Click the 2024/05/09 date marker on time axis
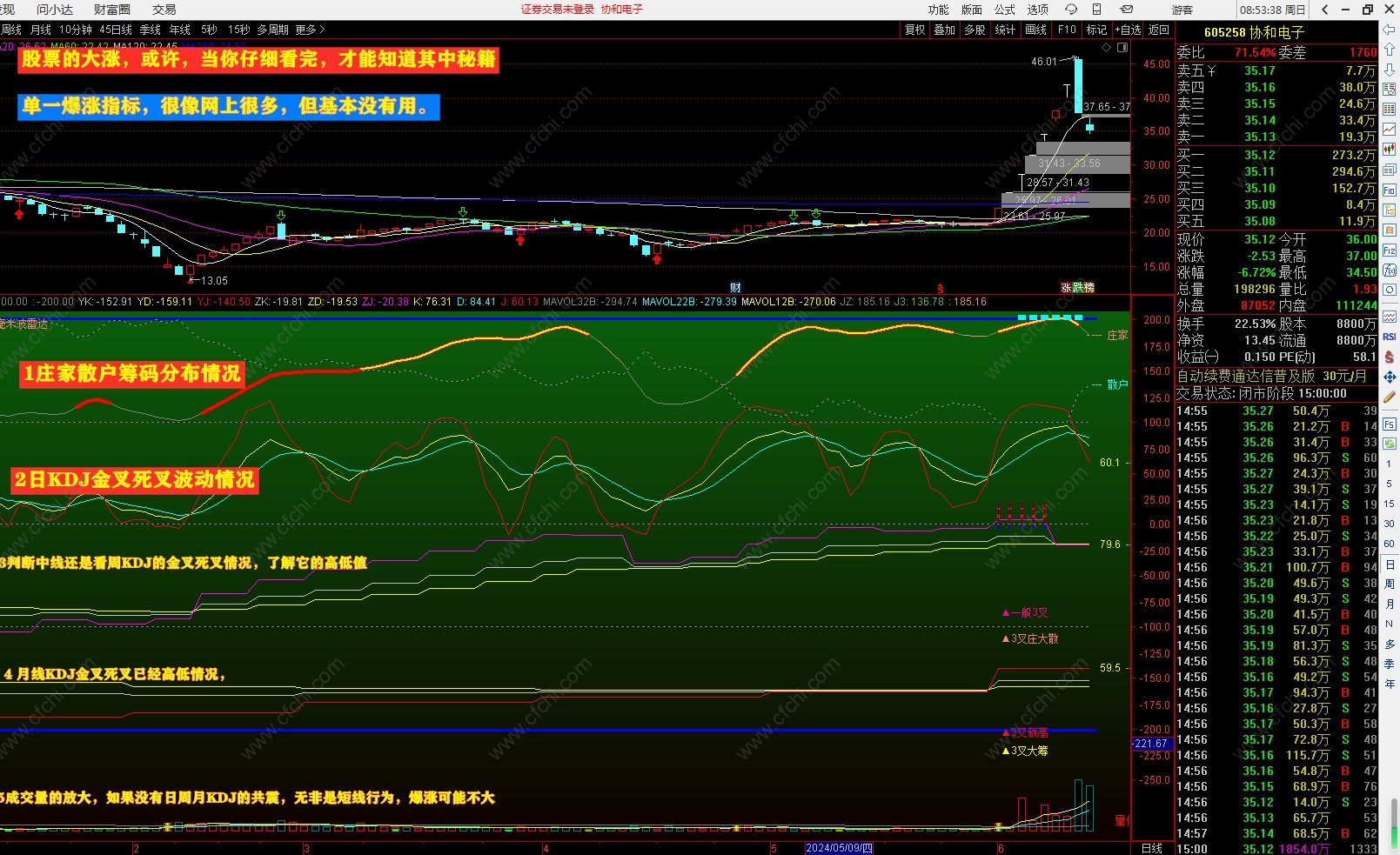 pos(840,848)
